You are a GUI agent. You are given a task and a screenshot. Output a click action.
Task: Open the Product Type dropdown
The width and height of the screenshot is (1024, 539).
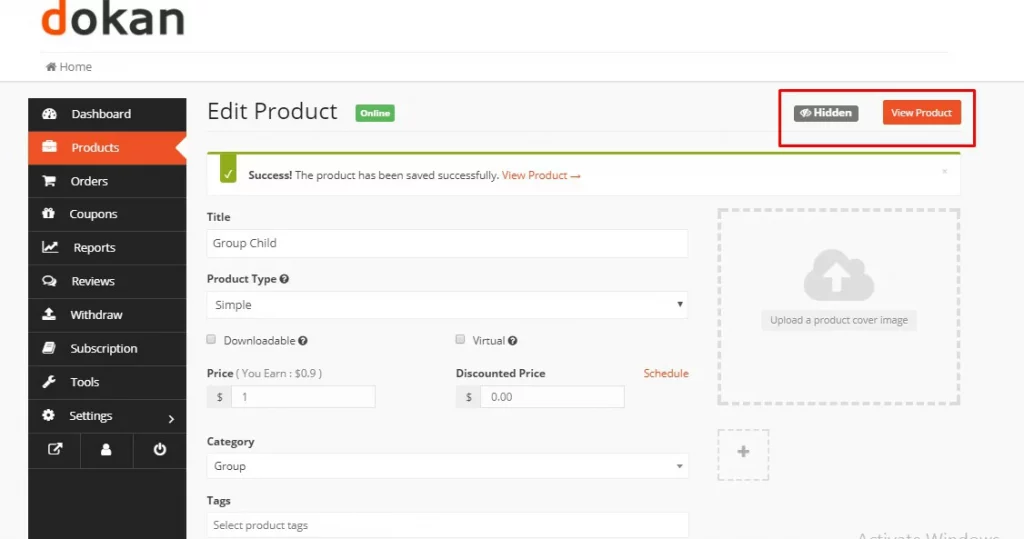pyautogui.click(x=447, y=305)
